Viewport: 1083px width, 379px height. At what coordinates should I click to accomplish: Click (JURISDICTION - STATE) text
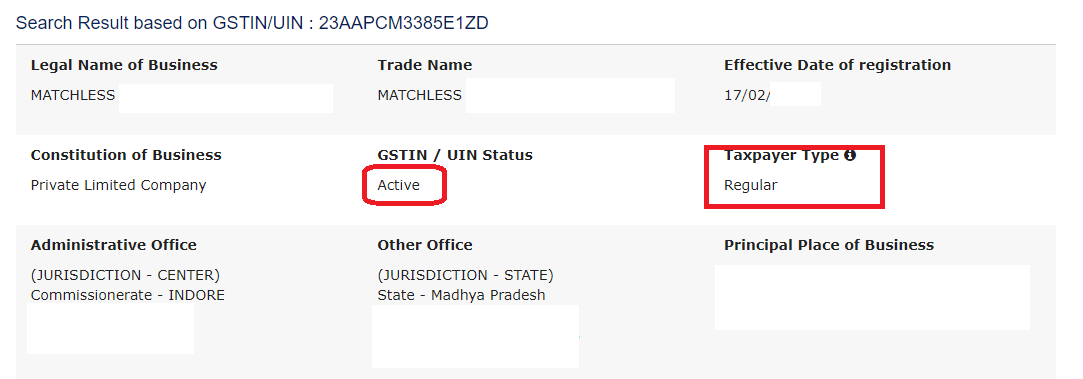click(x=466, y=275)
